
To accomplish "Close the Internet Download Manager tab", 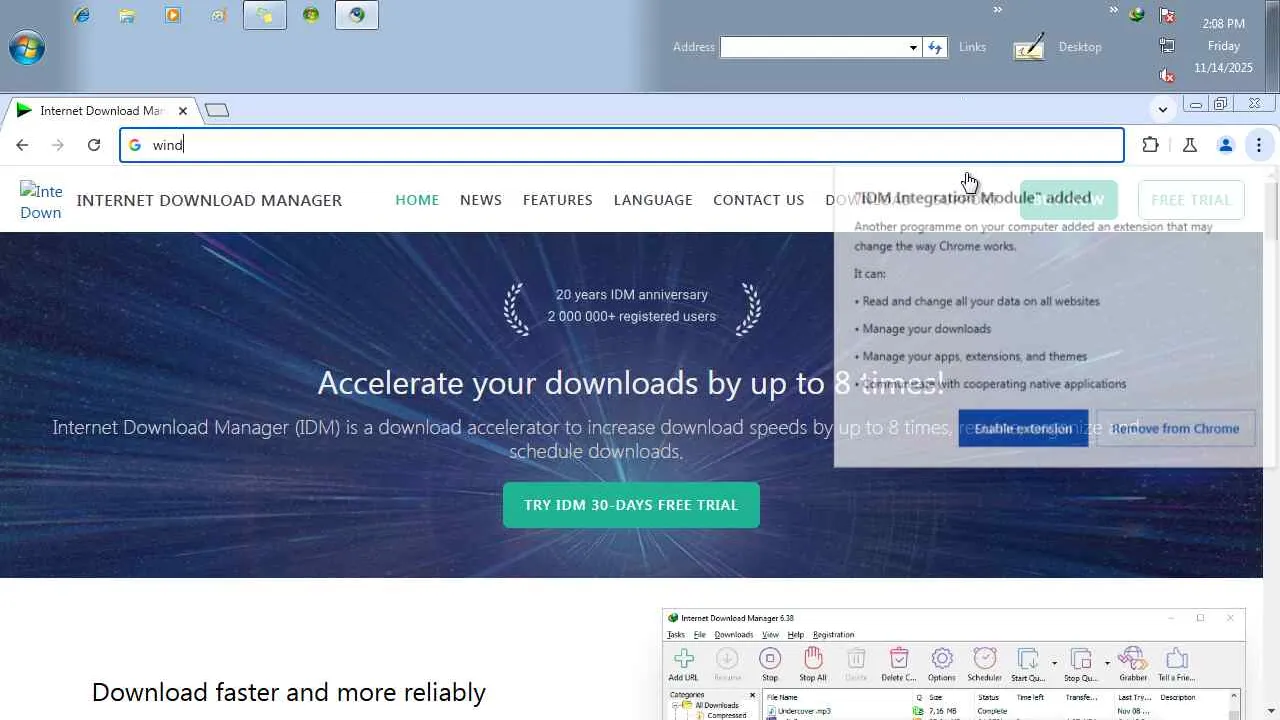I will click(183, 111).
